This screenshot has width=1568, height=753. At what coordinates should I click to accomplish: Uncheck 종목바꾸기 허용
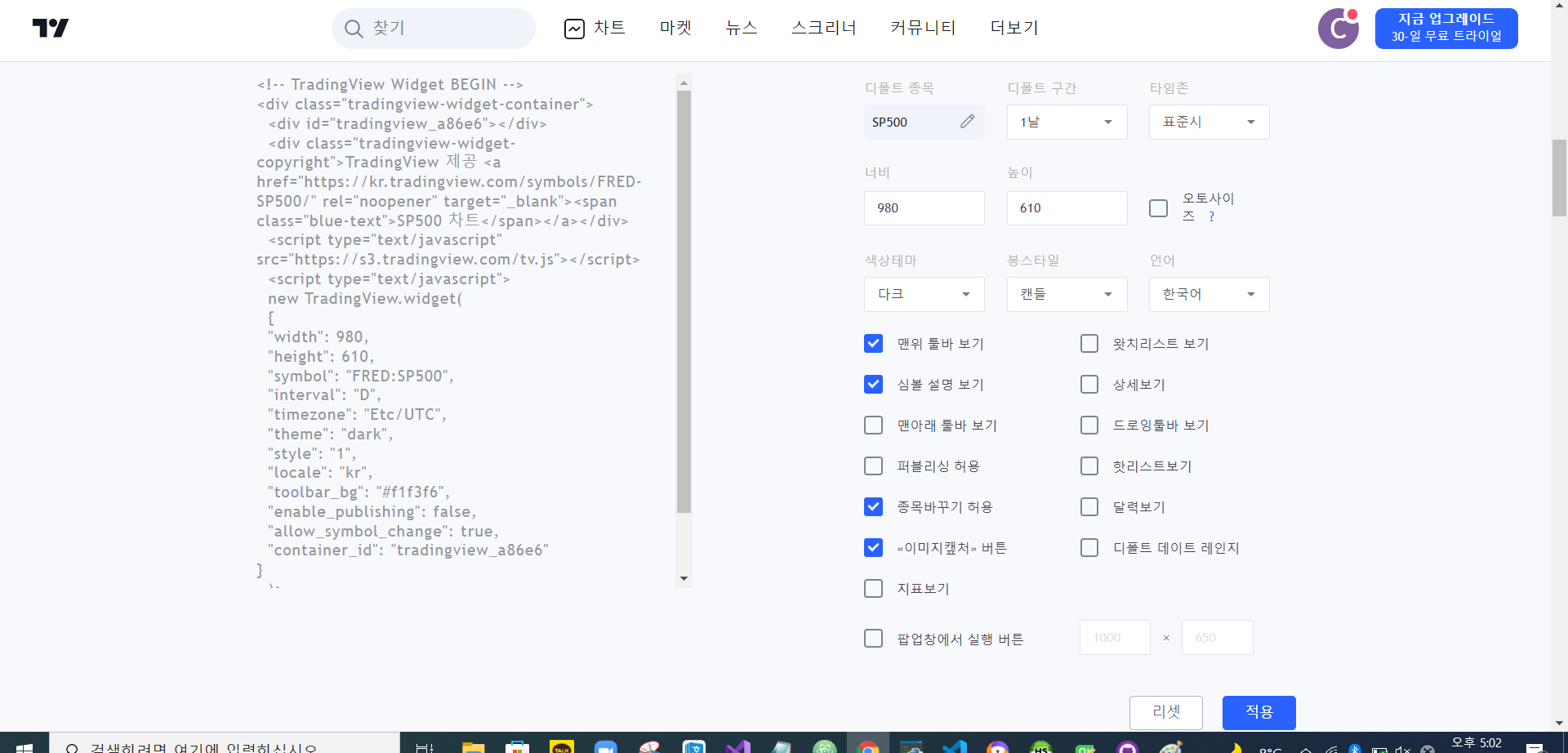(873, 506)
